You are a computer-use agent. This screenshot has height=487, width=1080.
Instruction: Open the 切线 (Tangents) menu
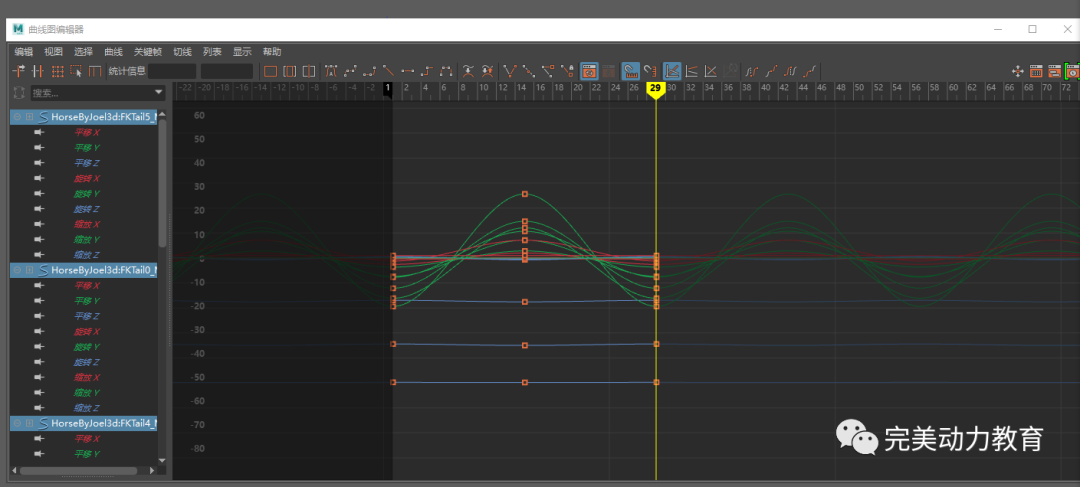click(x=182, y=51)
